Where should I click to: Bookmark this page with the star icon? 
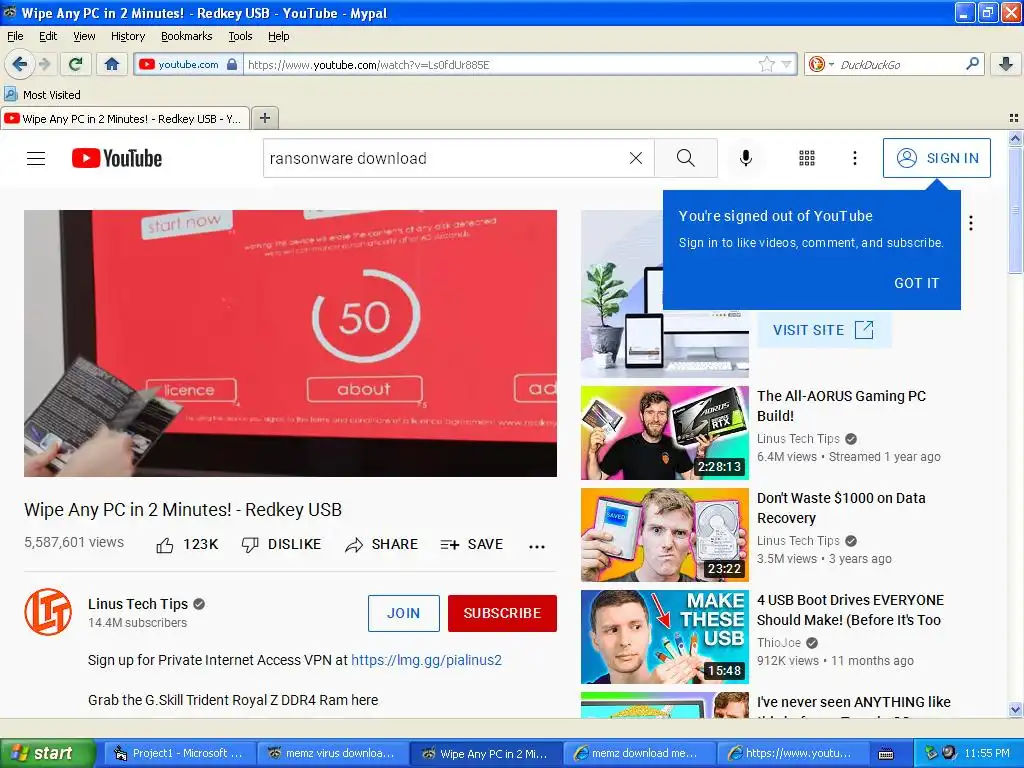coord(767,64)
